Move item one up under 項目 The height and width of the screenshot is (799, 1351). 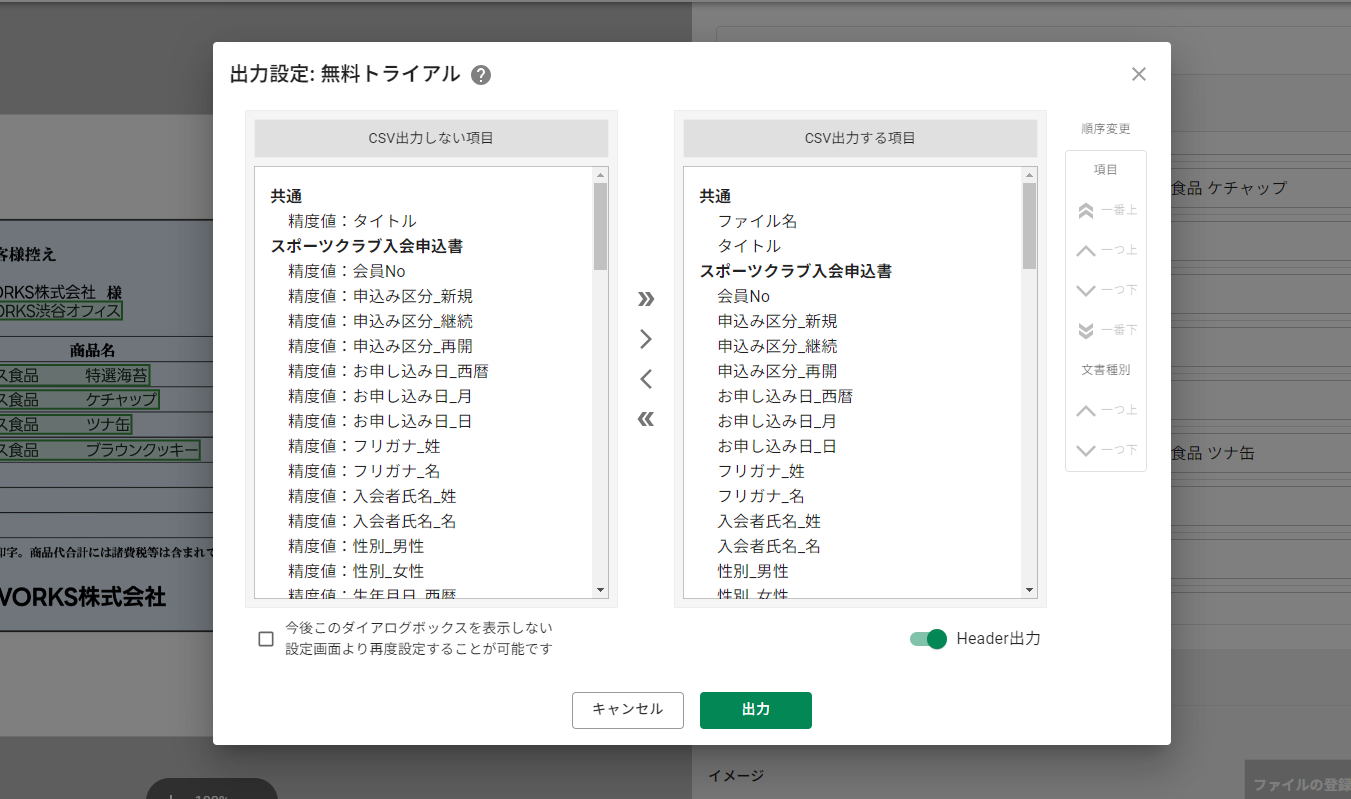pos(1106,250)
